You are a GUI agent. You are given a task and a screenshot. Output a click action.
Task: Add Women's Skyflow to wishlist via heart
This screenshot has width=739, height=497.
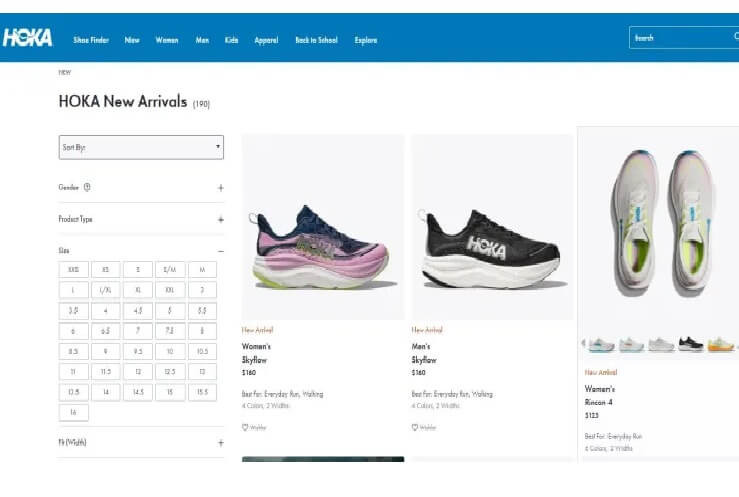coord(245,427)
